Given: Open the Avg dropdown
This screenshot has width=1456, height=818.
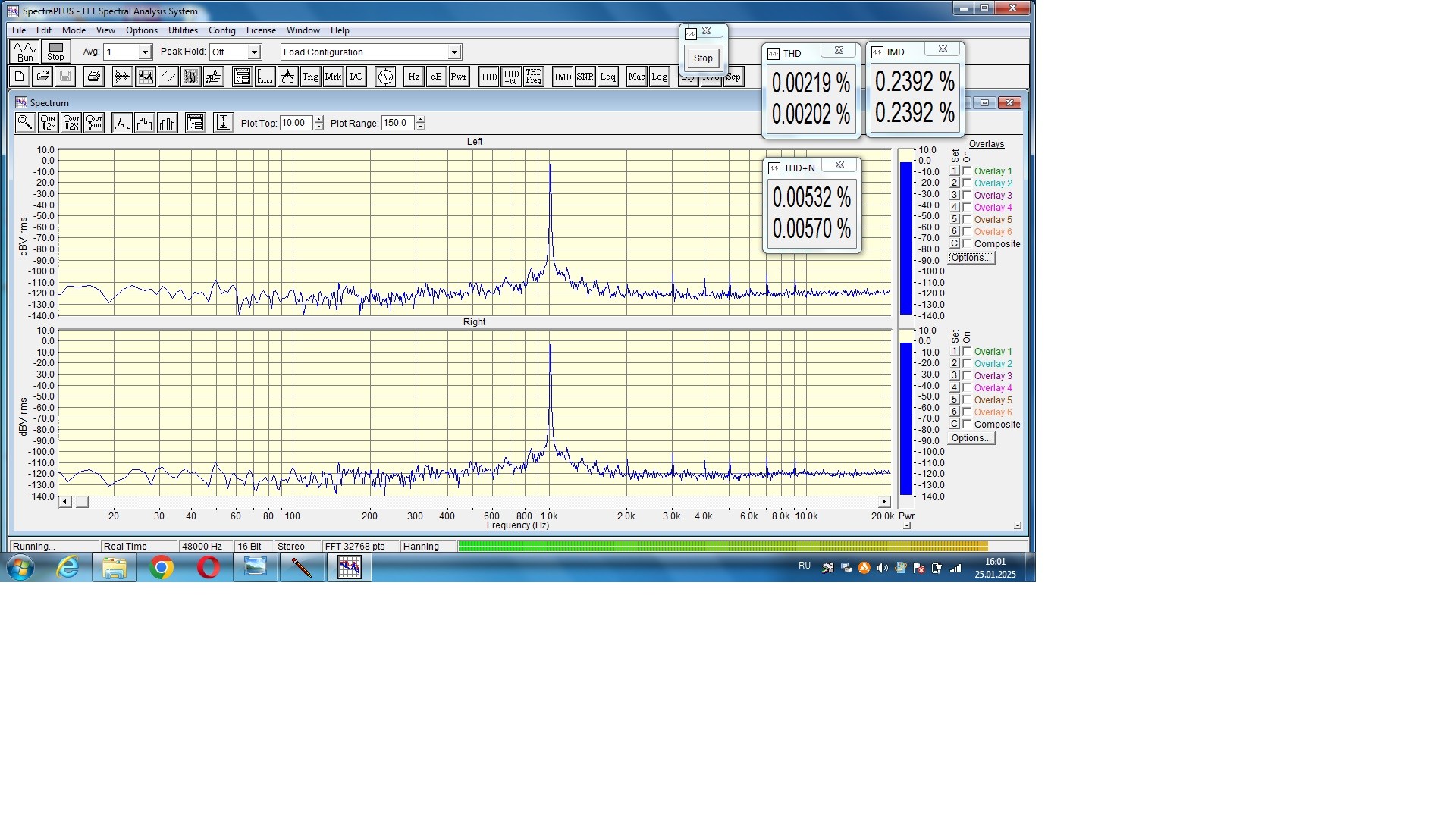Looking at the screenshot, I should (144, 52).
